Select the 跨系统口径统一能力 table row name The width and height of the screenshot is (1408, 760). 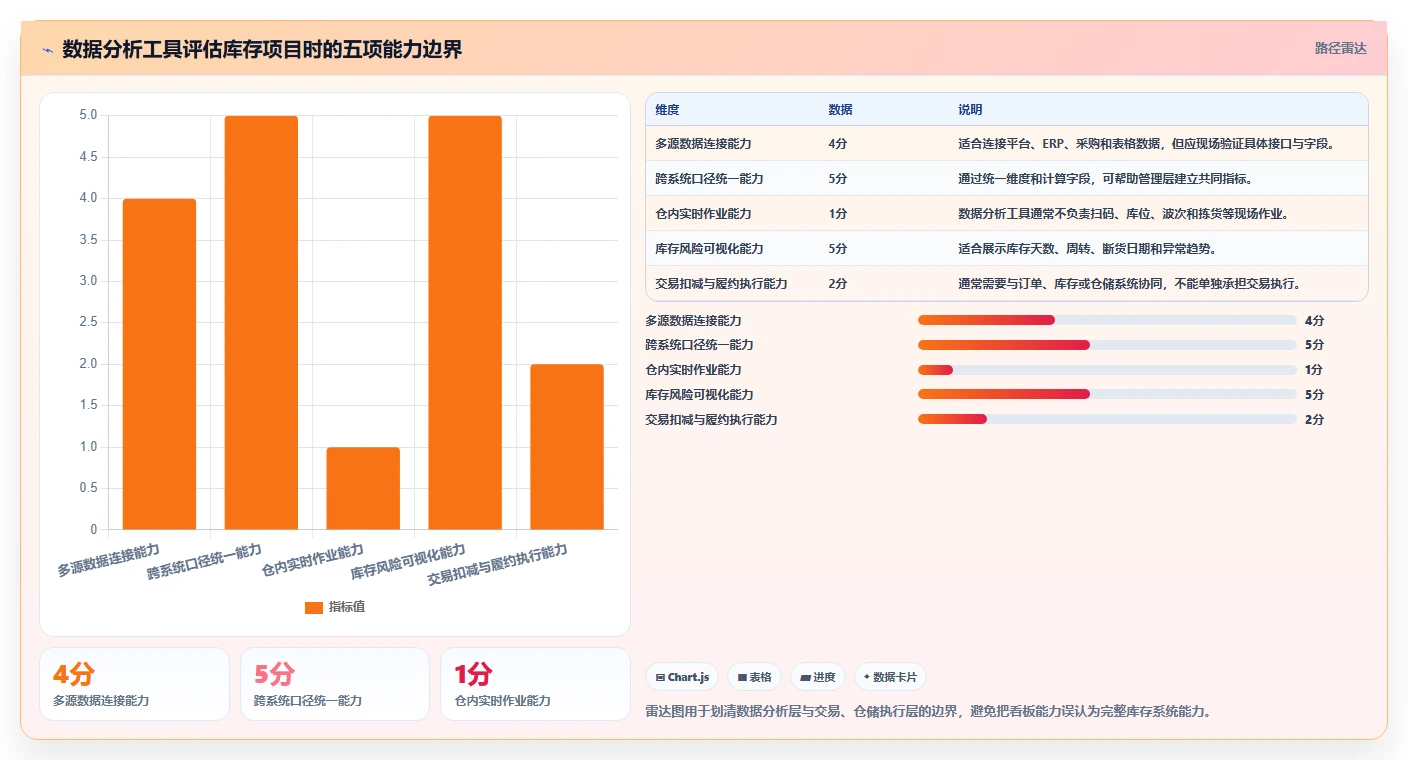[x=709, y=179]
